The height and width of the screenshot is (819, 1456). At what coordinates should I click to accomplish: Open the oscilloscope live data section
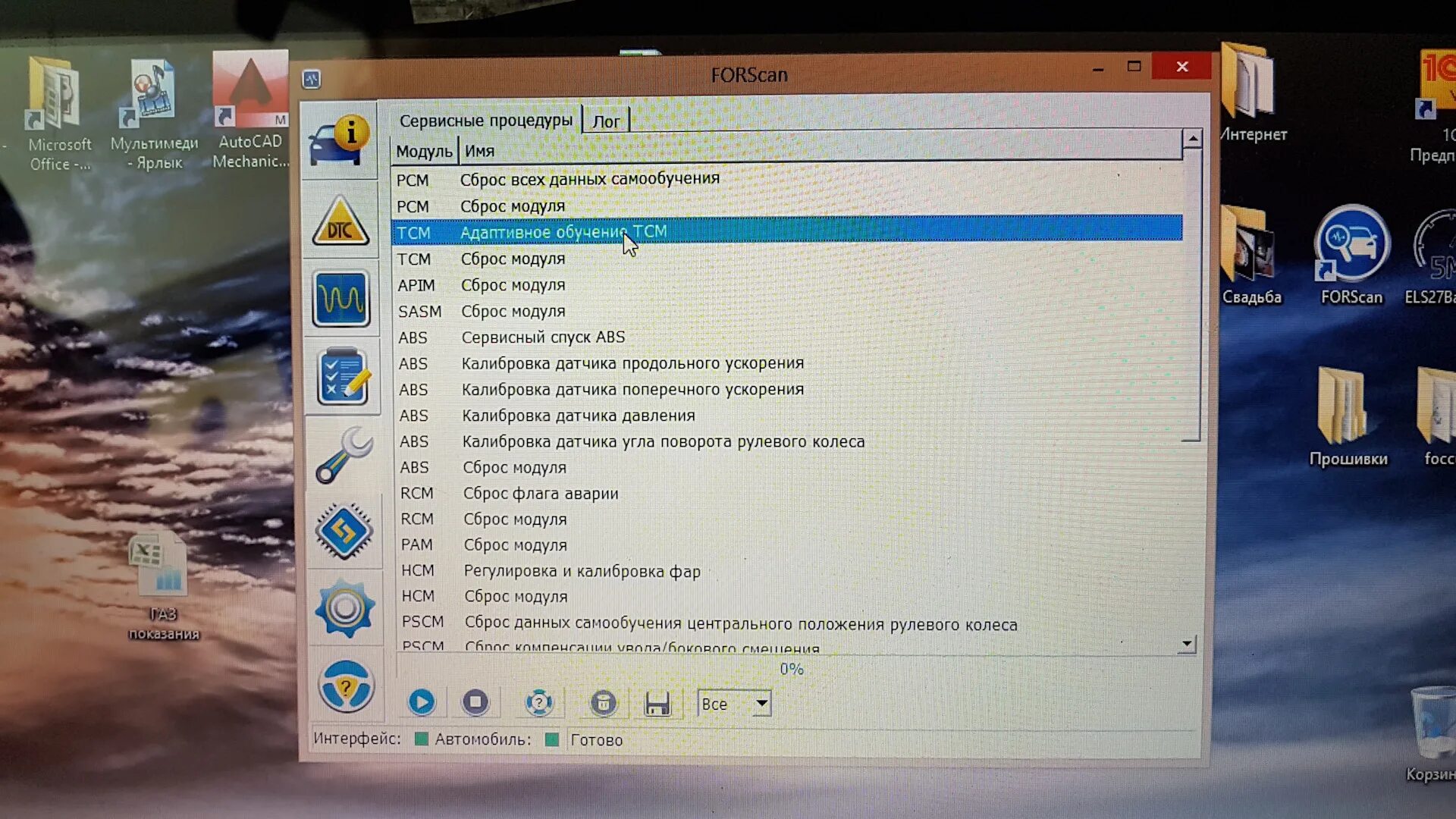click(341, 299)
